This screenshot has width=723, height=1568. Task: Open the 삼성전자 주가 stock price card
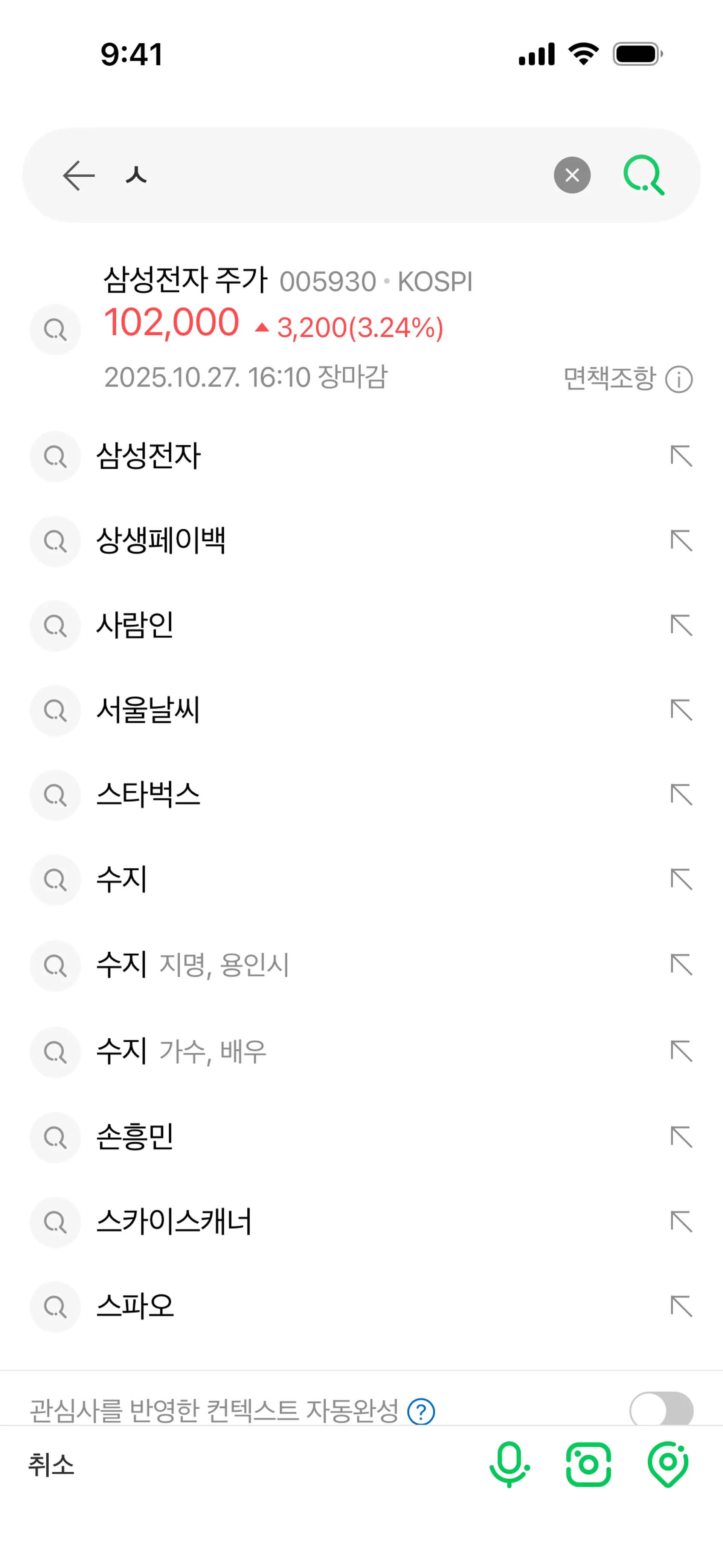click(361, 329)
